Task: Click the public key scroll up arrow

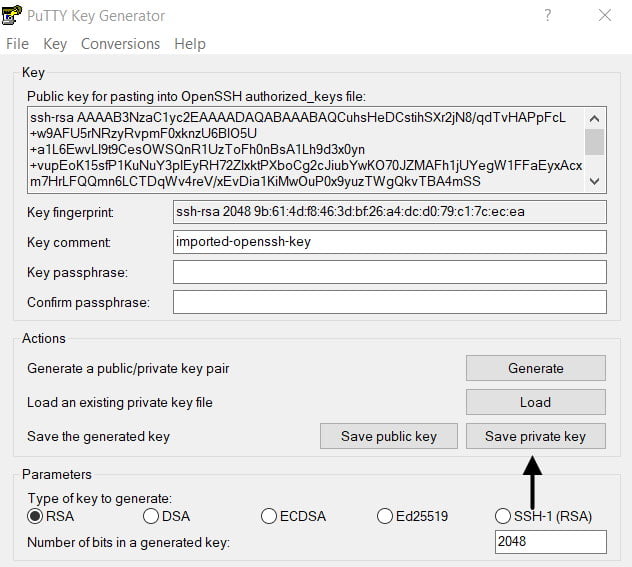Action: point(594,118)
